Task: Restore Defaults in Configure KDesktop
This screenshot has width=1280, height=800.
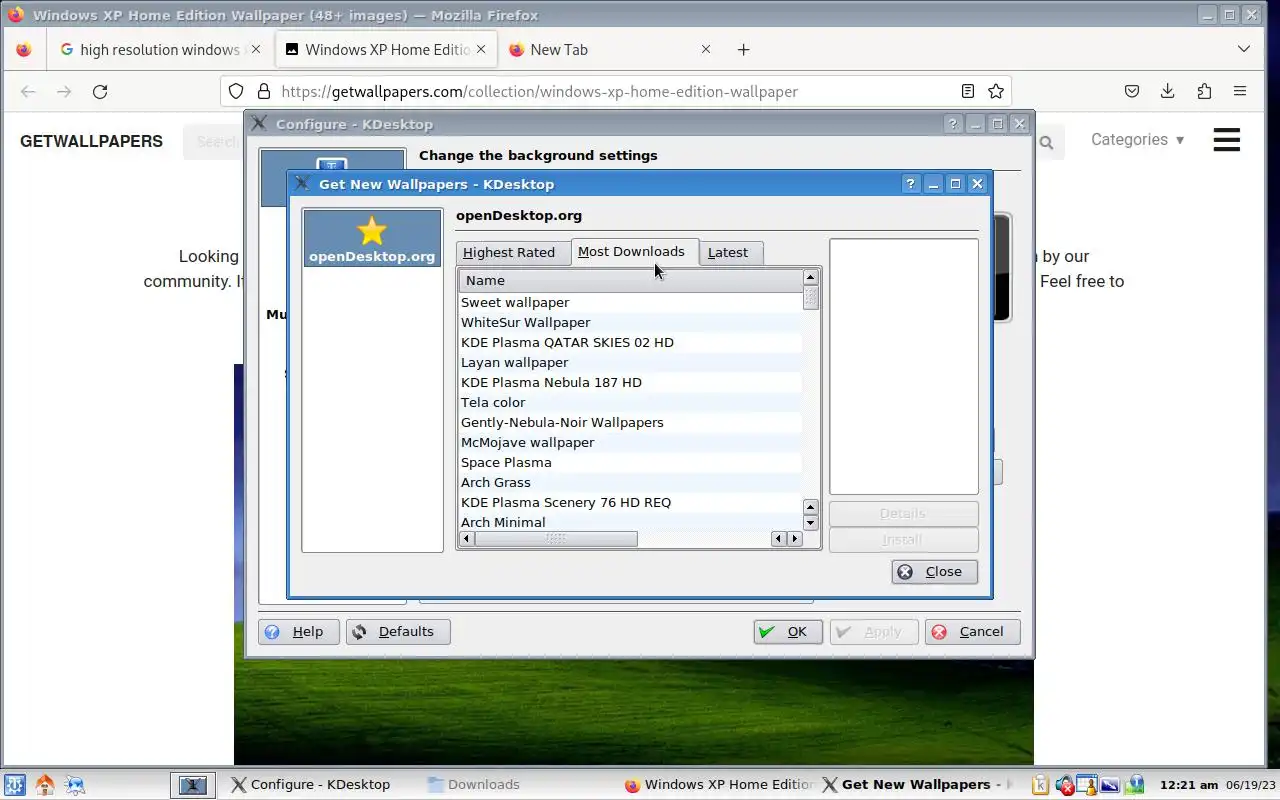Action: tap(397, 632)
